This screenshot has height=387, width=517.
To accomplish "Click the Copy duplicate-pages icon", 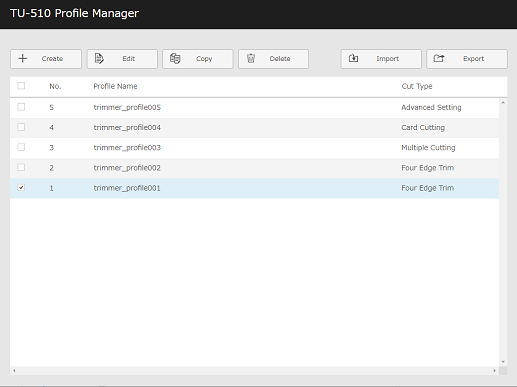I will point(175,59).
